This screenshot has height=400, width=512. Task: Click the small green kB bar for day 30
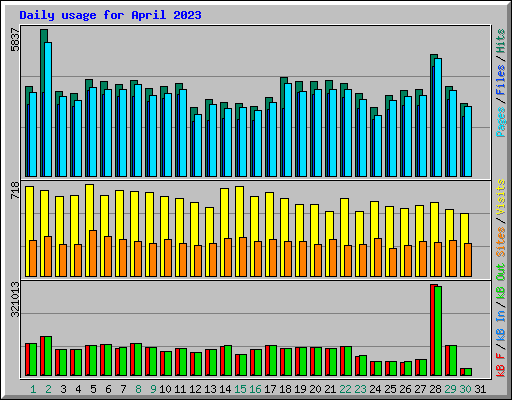[x=468, y=372]
